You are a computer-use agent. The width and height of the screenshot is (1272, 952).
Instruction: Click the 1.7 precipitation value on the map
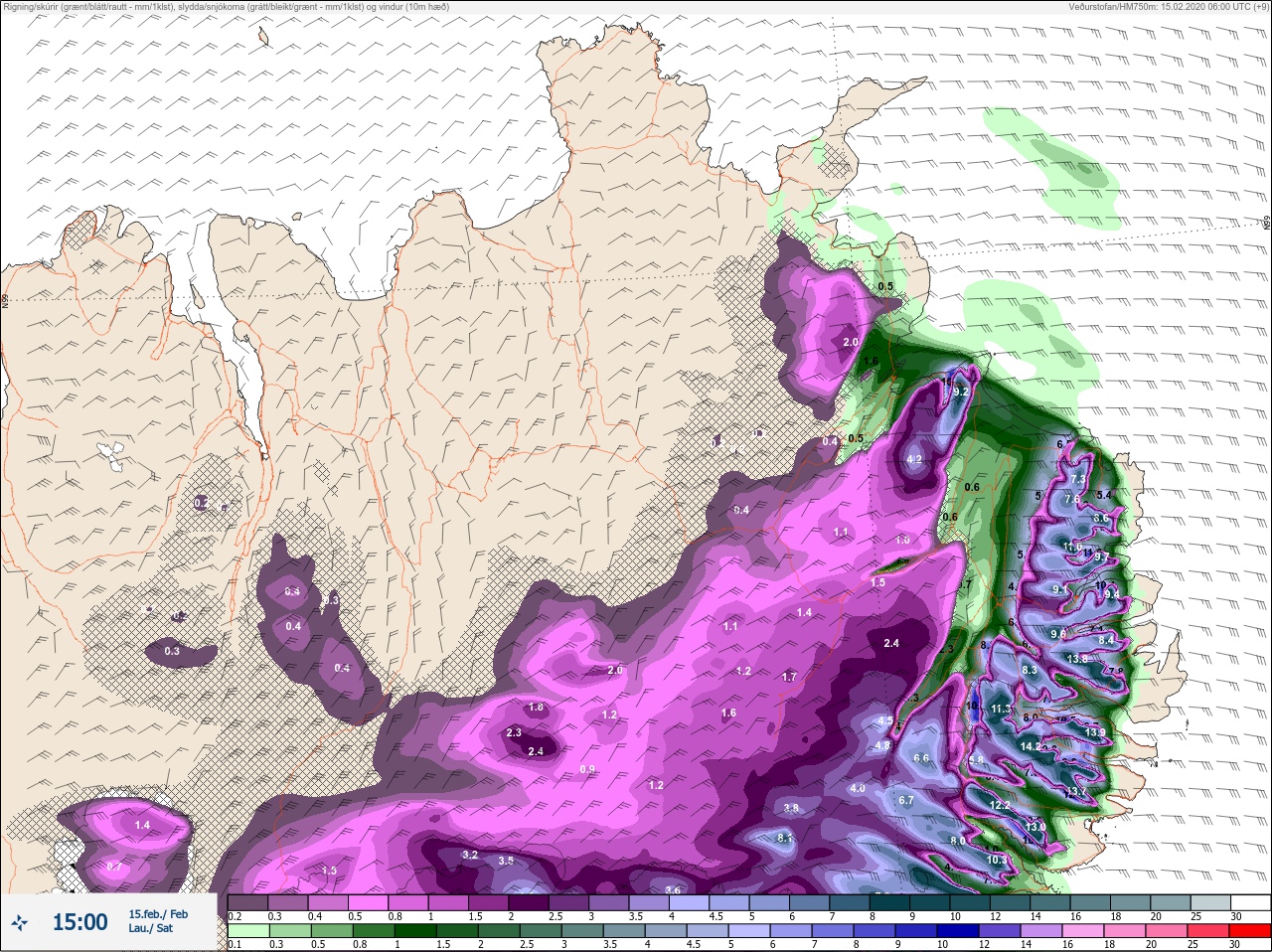789,677
